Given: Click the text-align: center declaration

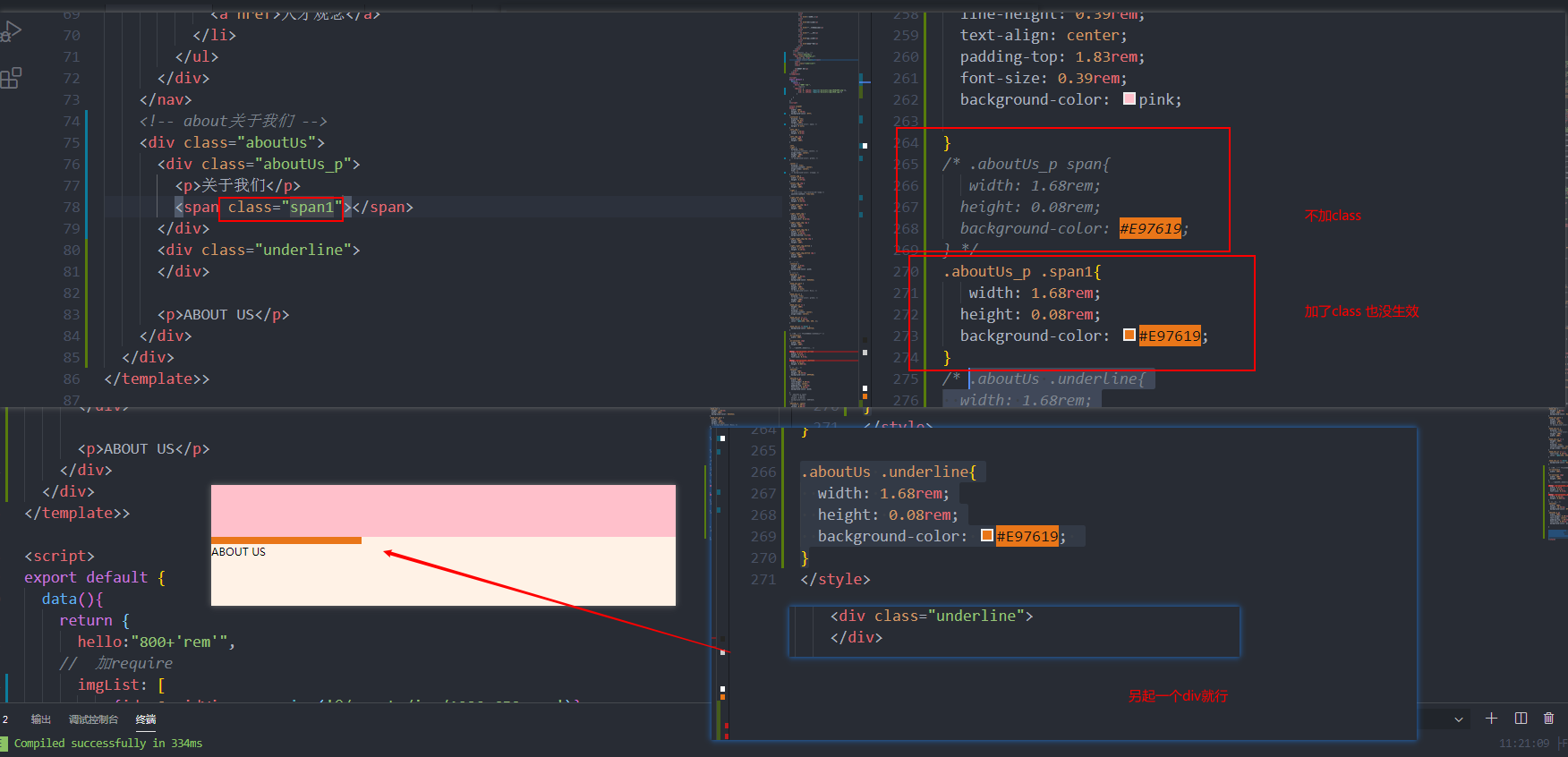Looking at the screenshot, I should tap(1044, 36).
